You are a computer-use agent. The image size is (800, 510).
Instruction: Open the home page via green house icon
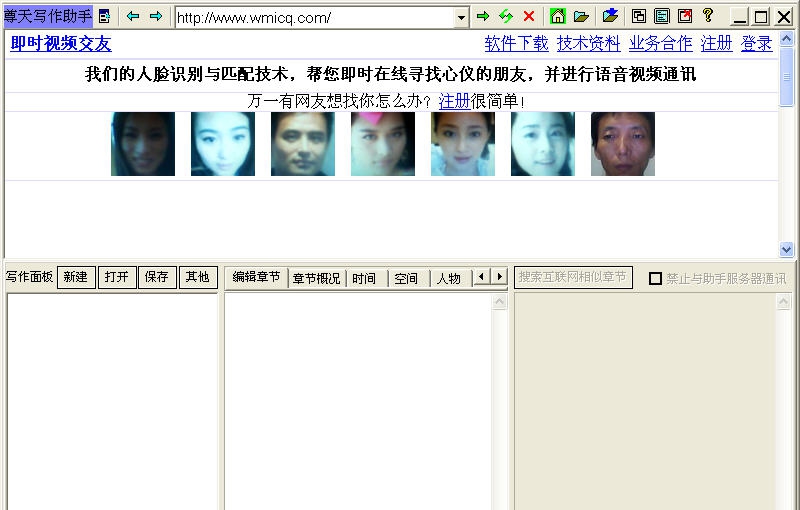tap(558, 16)
